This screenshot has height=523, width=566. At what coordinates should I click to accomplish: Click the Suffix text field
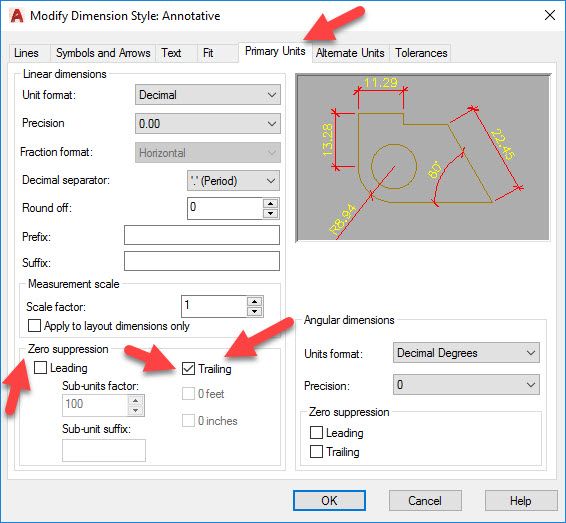click(x=202, y=261)
